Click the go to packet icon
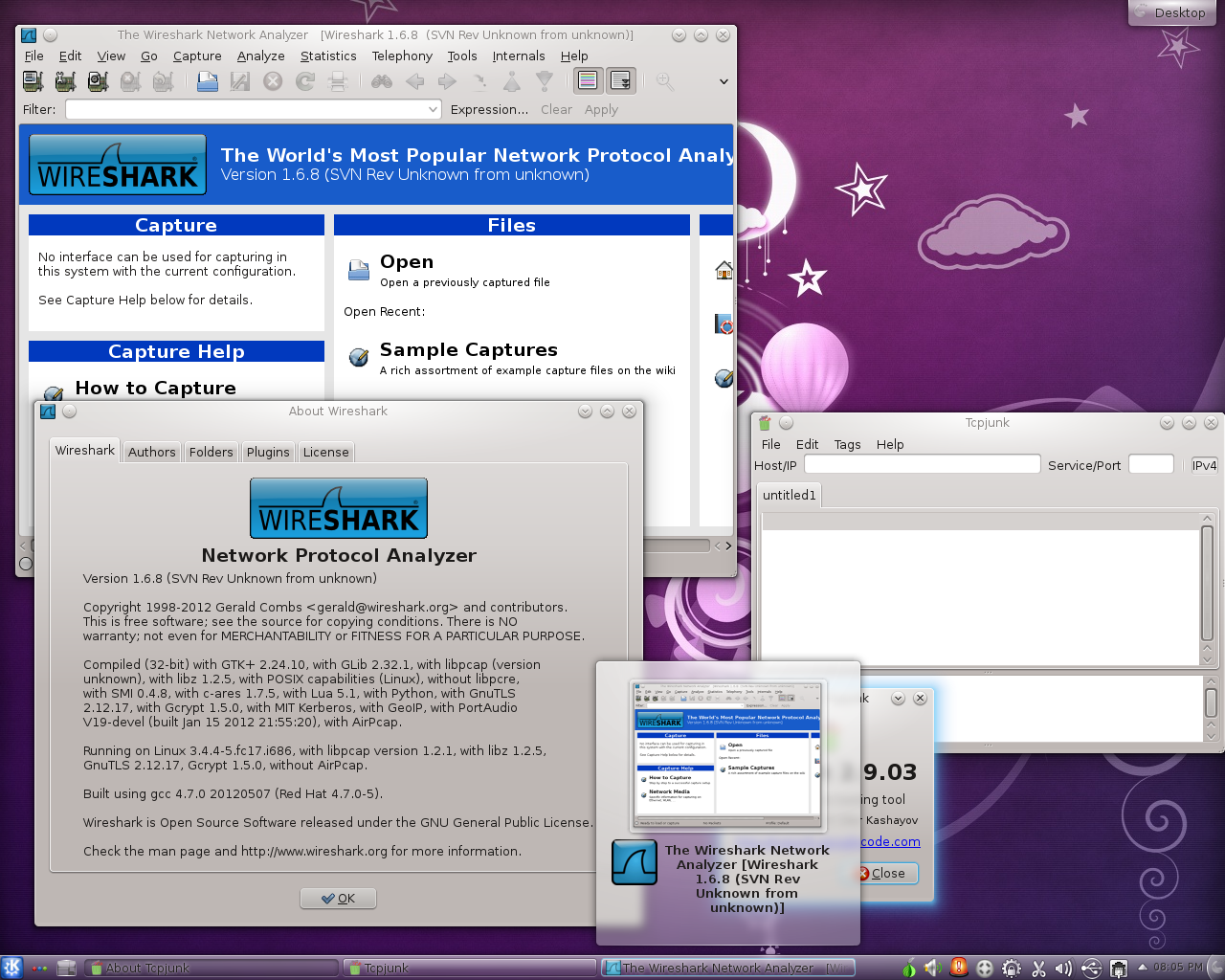 point(479,81)
